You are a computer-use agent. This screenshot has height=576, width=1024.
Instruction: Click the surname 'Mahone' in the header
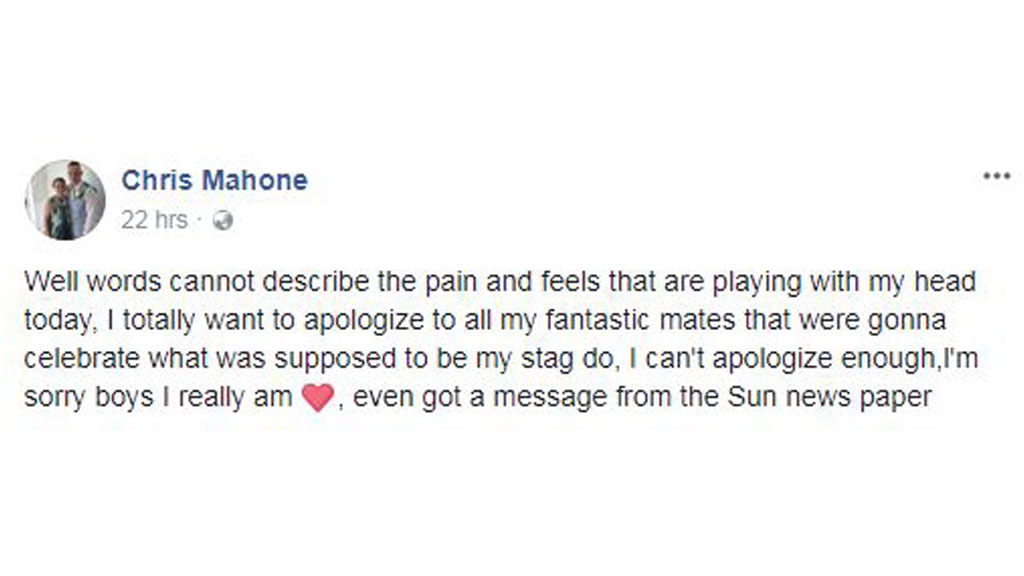coord(255,180)
